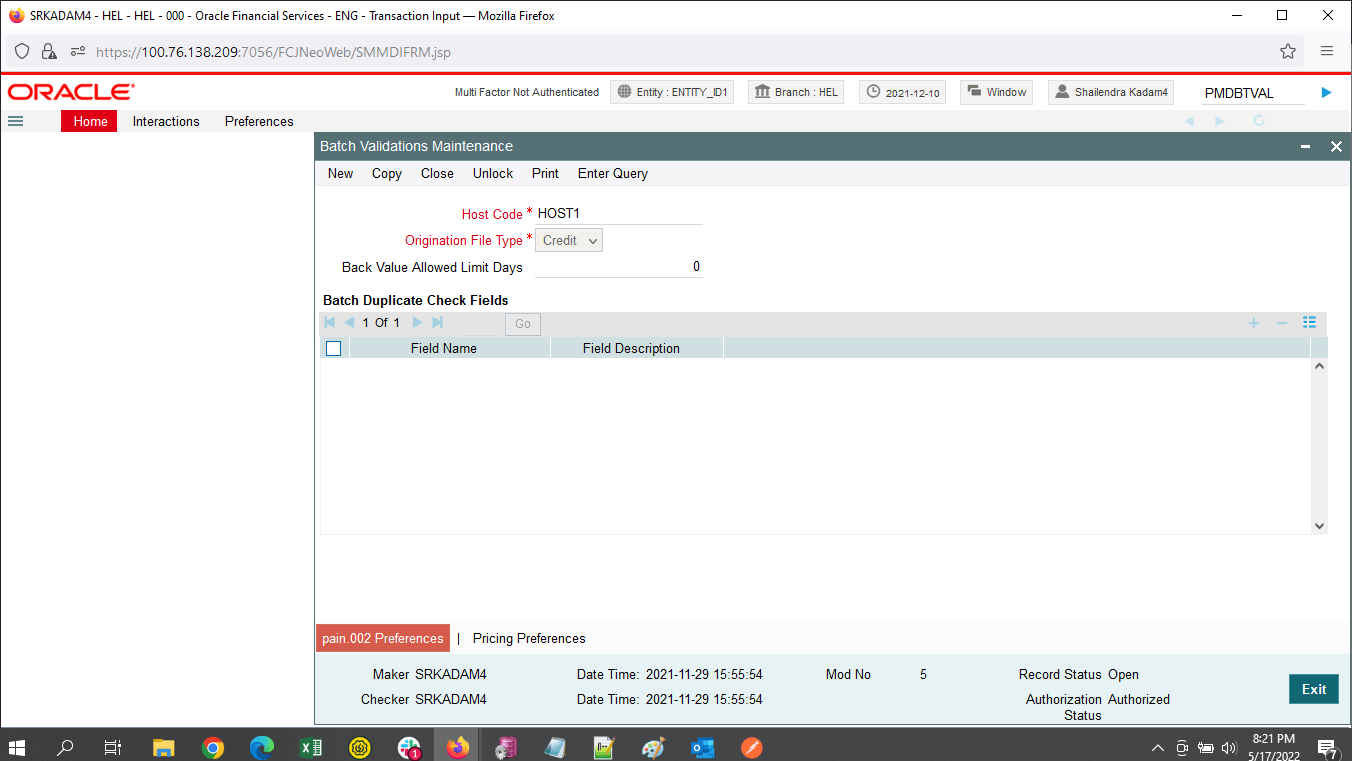Switch to Pricing Preferences tab

(x=529, y=638)
